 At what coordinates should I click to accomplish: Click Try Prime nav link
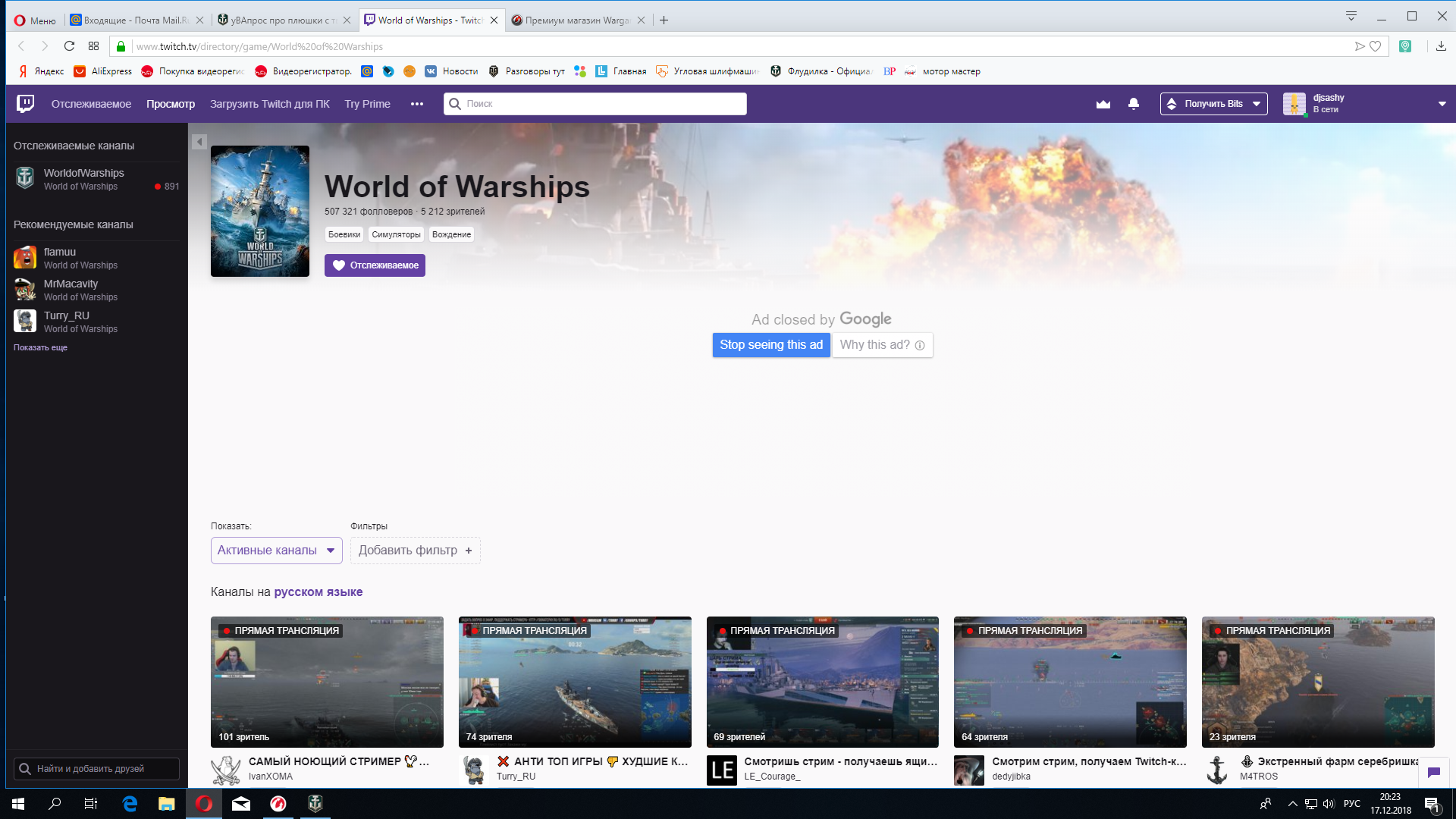coord(367,104)
